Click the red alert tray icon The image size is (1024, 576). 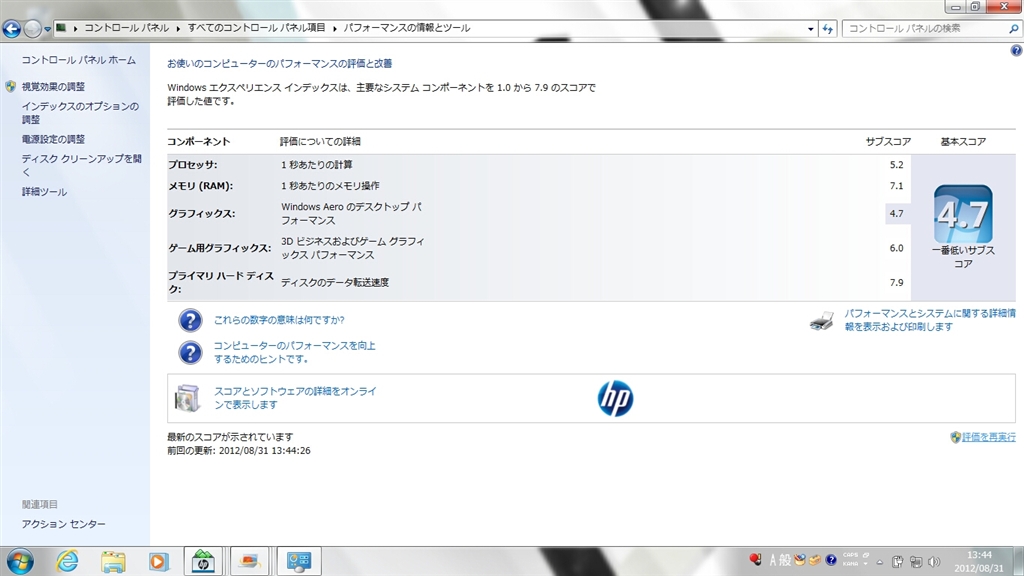[x=756, y=560]
